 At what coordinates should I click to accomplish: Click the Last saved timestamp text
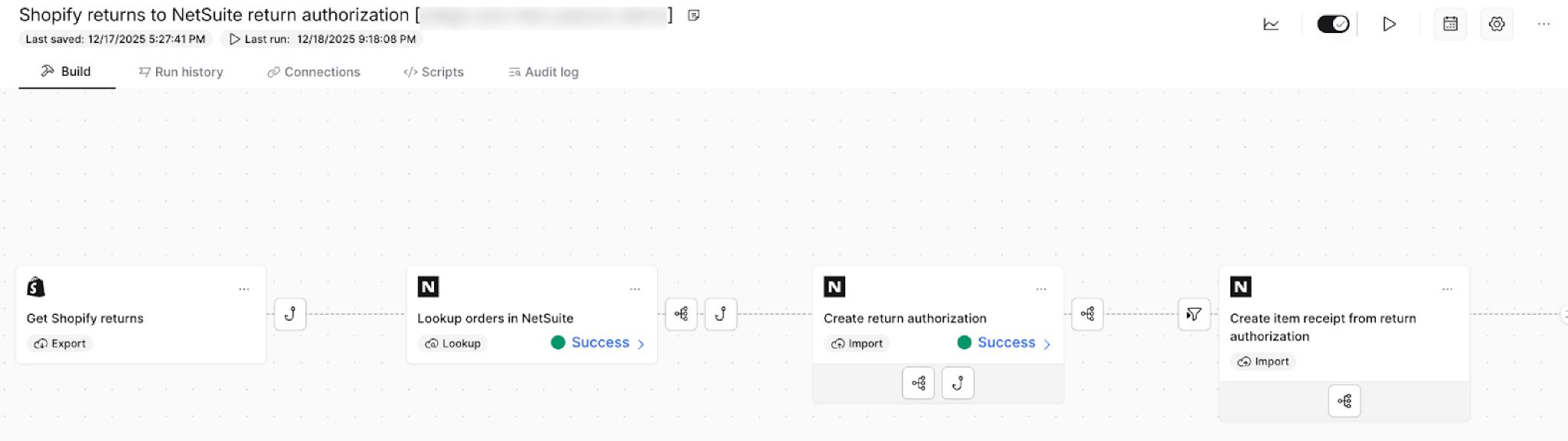point(115,39)
